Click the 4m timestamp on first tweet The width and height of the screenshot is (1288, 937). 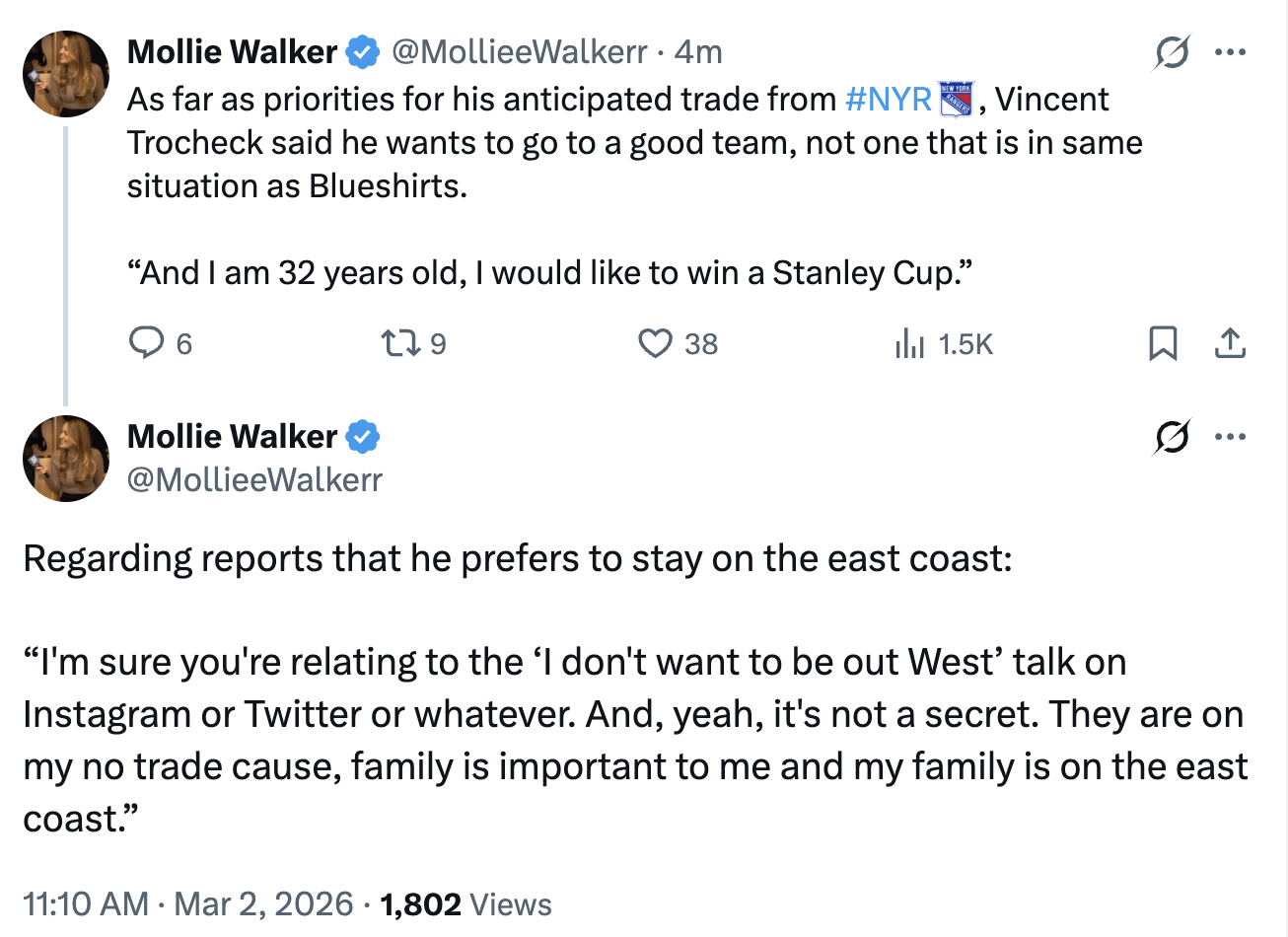(698, 51)
